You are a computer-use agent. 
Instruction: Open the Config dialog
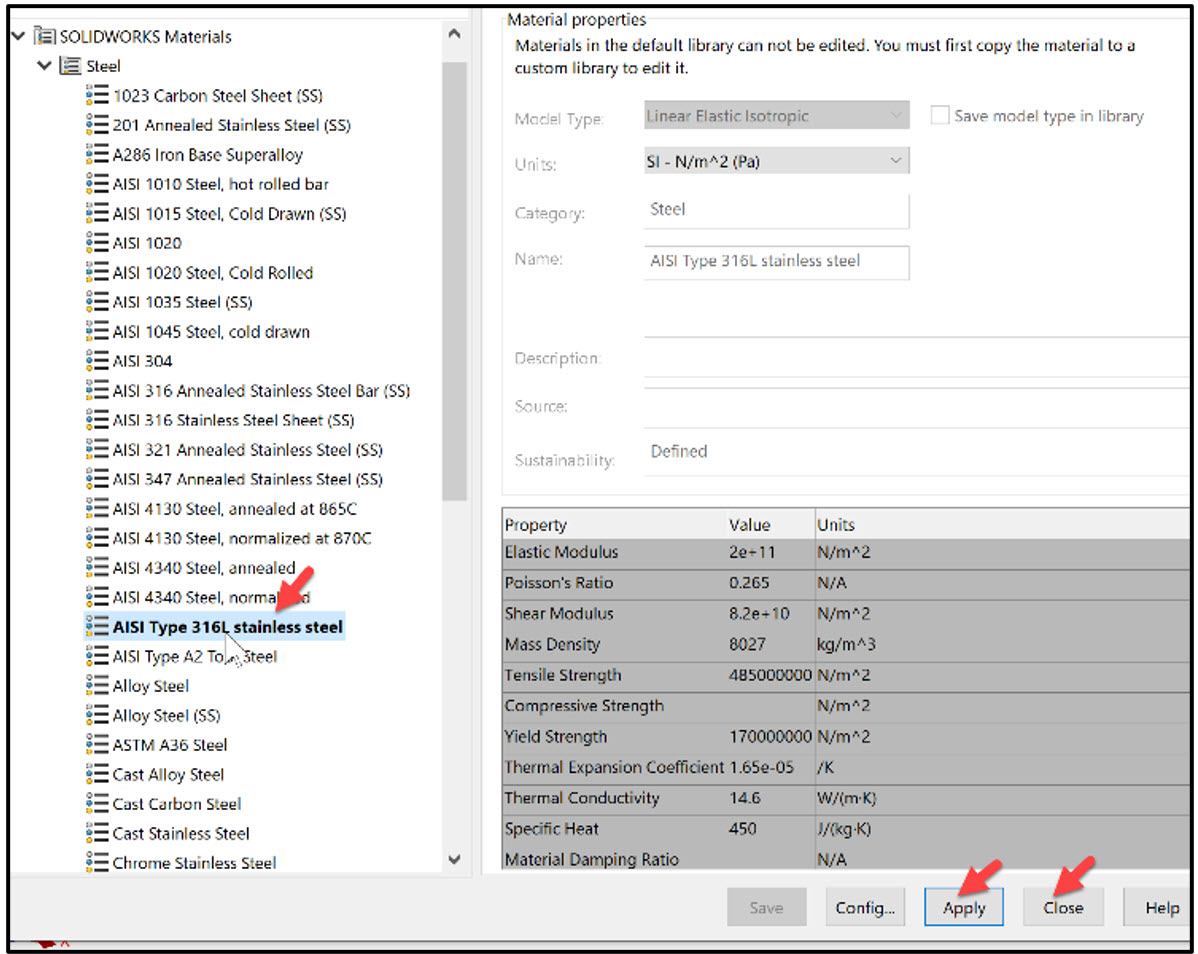click(864, 907)
